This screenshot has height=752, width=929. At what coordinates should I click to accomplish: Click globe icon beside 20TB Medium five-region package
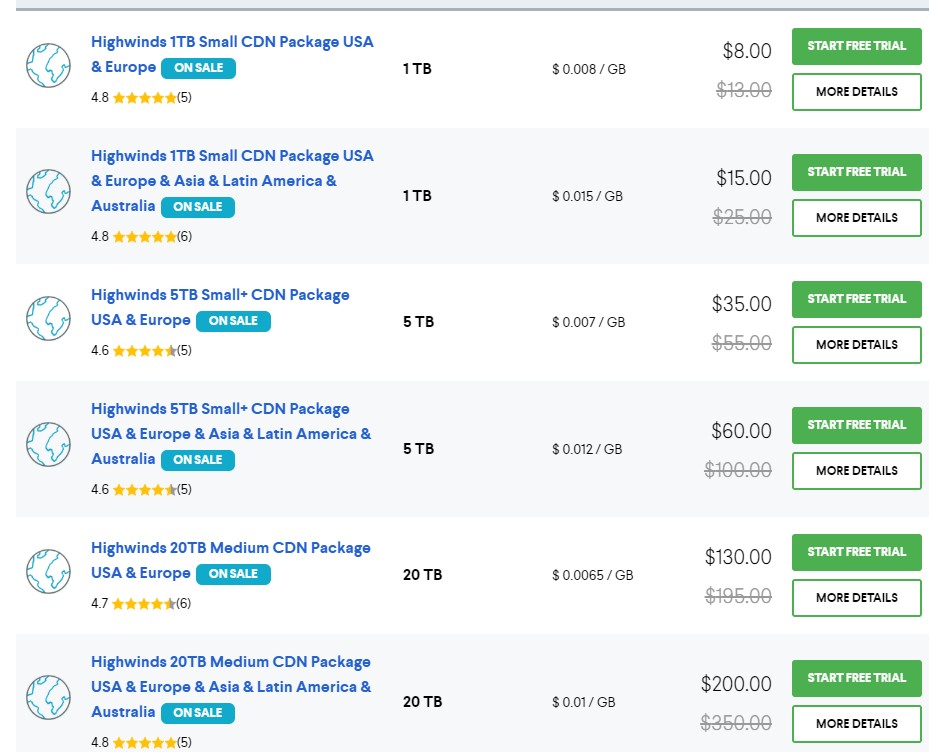tap(48, 698)
